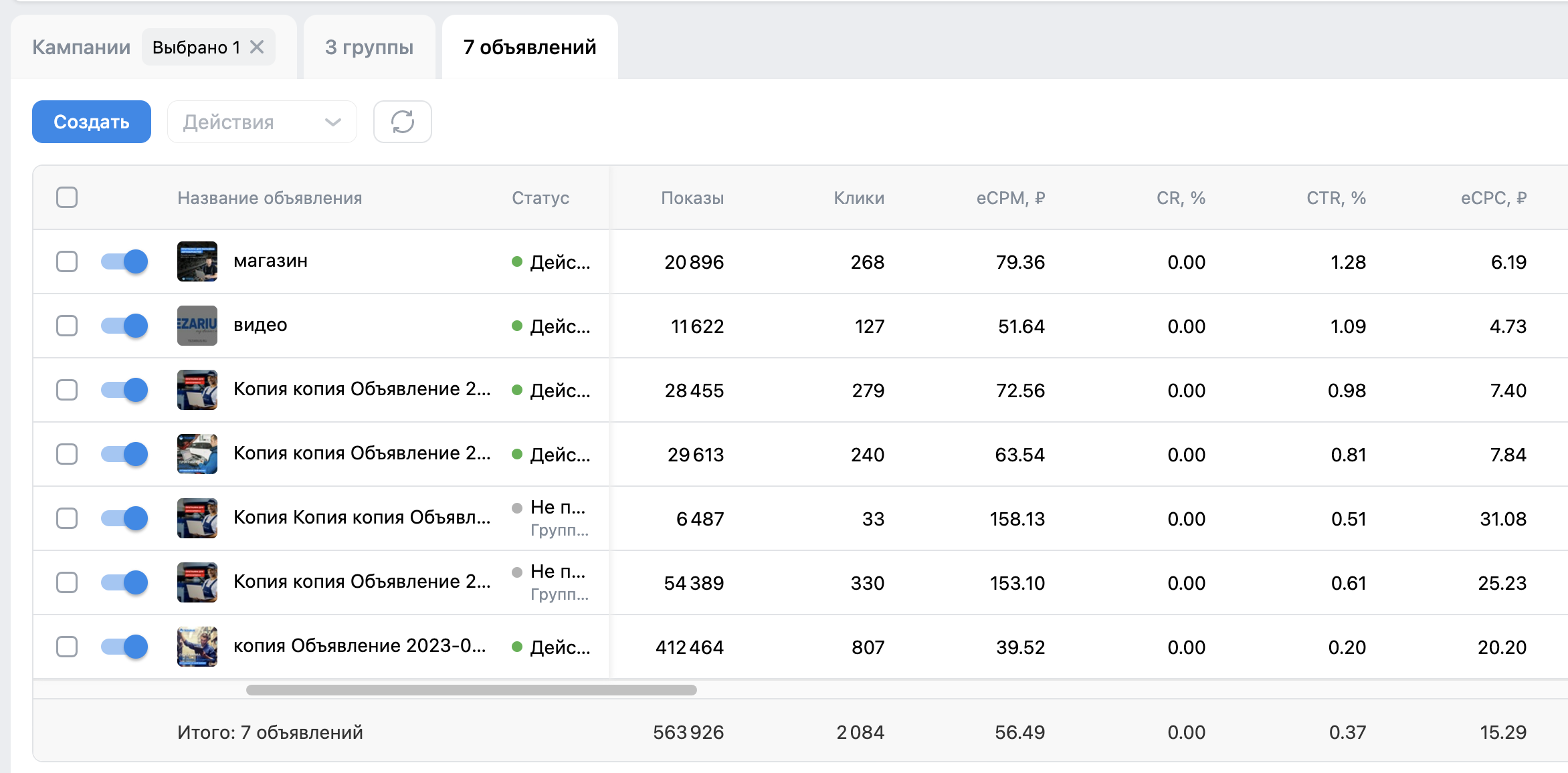
Task: Switch to the 3 группы tab
Action: coord(369,47)
